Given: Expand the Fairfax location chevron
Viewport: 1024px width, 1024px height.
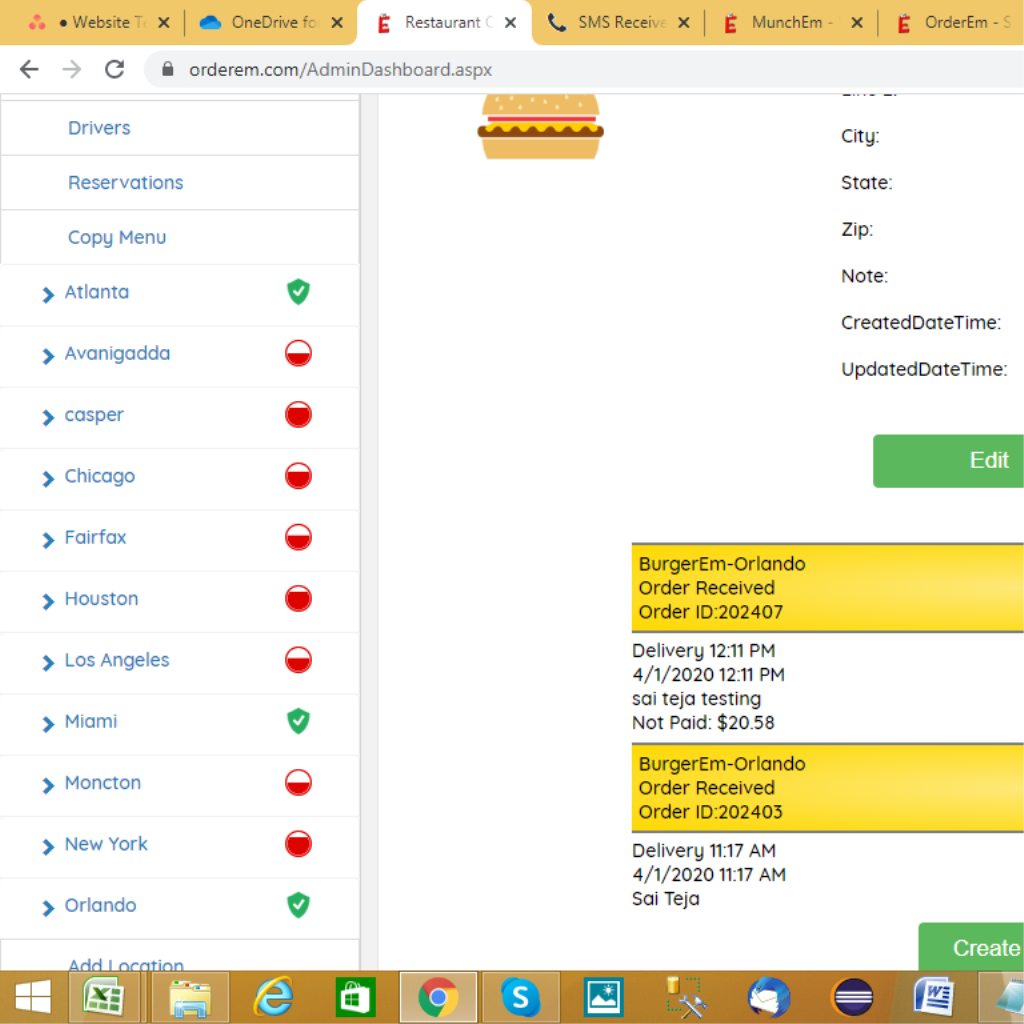Looking at the screenshot, I should coord(48,539).
